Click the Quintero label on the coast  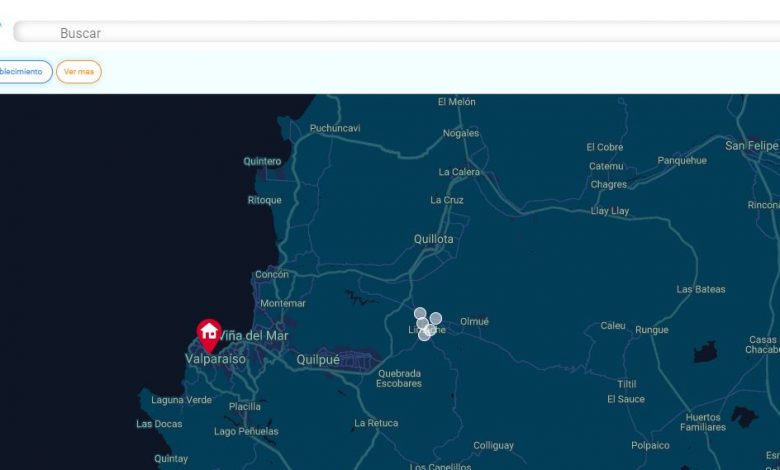(x=262, y=161)
